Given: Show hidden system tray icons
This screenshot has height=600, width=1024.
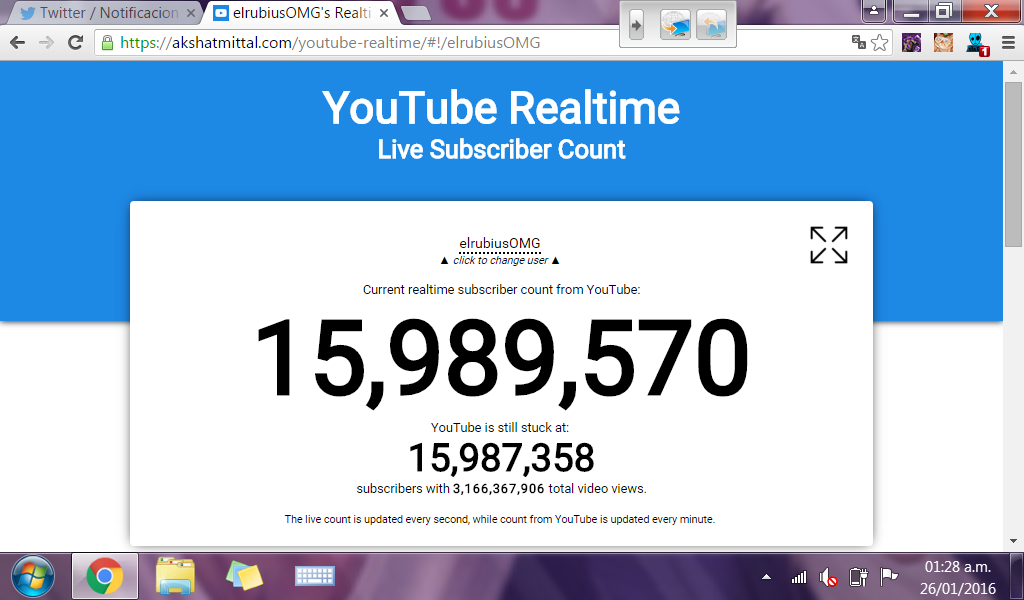Looking at the screenshot, I should pos(767,576).
